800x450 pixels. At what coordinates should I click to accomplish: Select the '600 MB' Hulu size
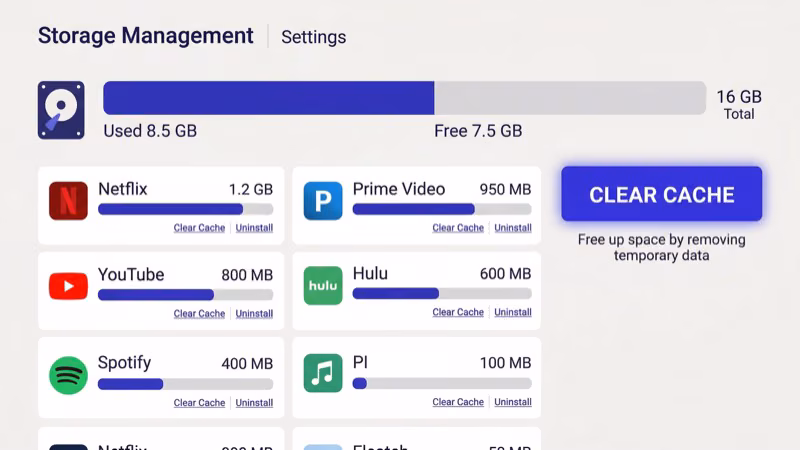pyautogui.click(x=505, y=274)
